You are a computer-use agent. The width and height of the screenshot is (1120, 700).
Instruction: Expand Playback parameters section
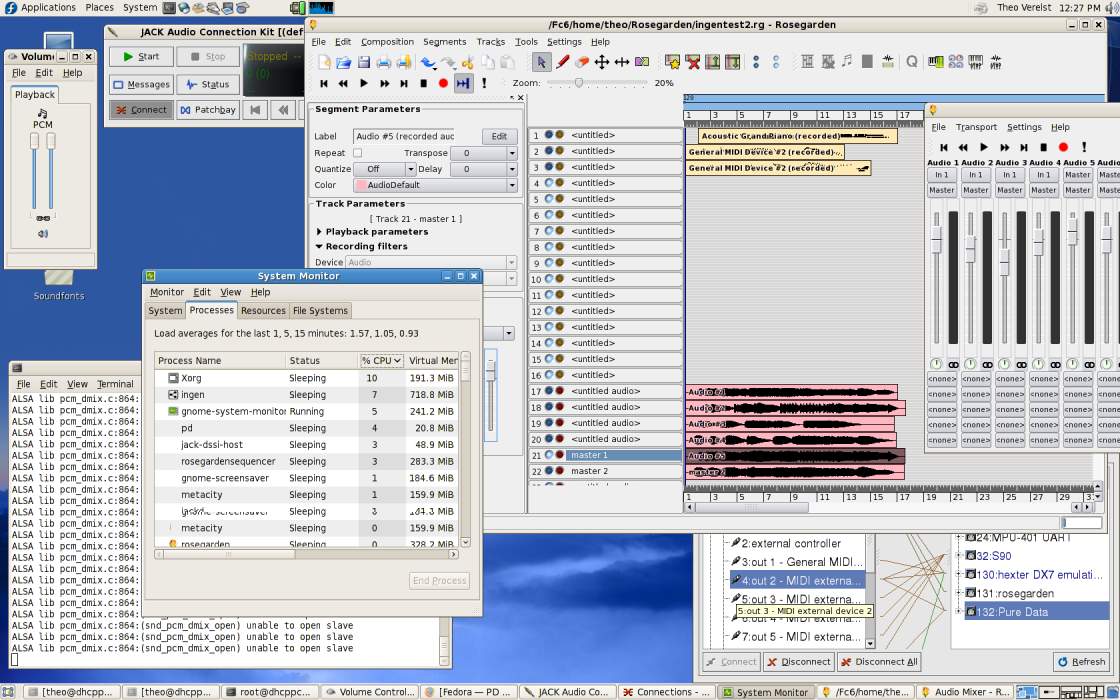point(319,232)
